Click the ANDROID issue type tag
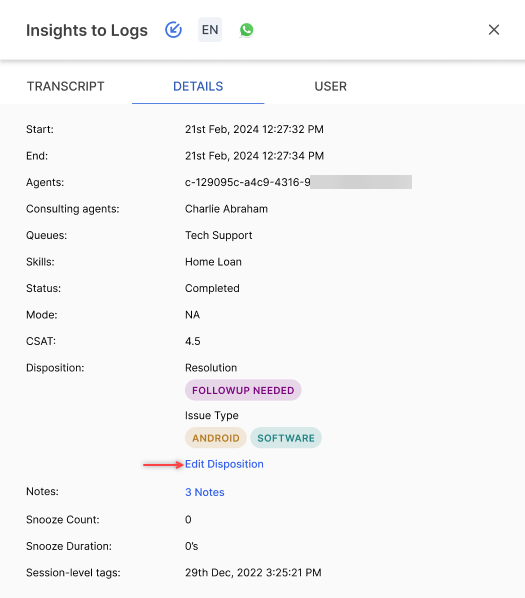 216,438
